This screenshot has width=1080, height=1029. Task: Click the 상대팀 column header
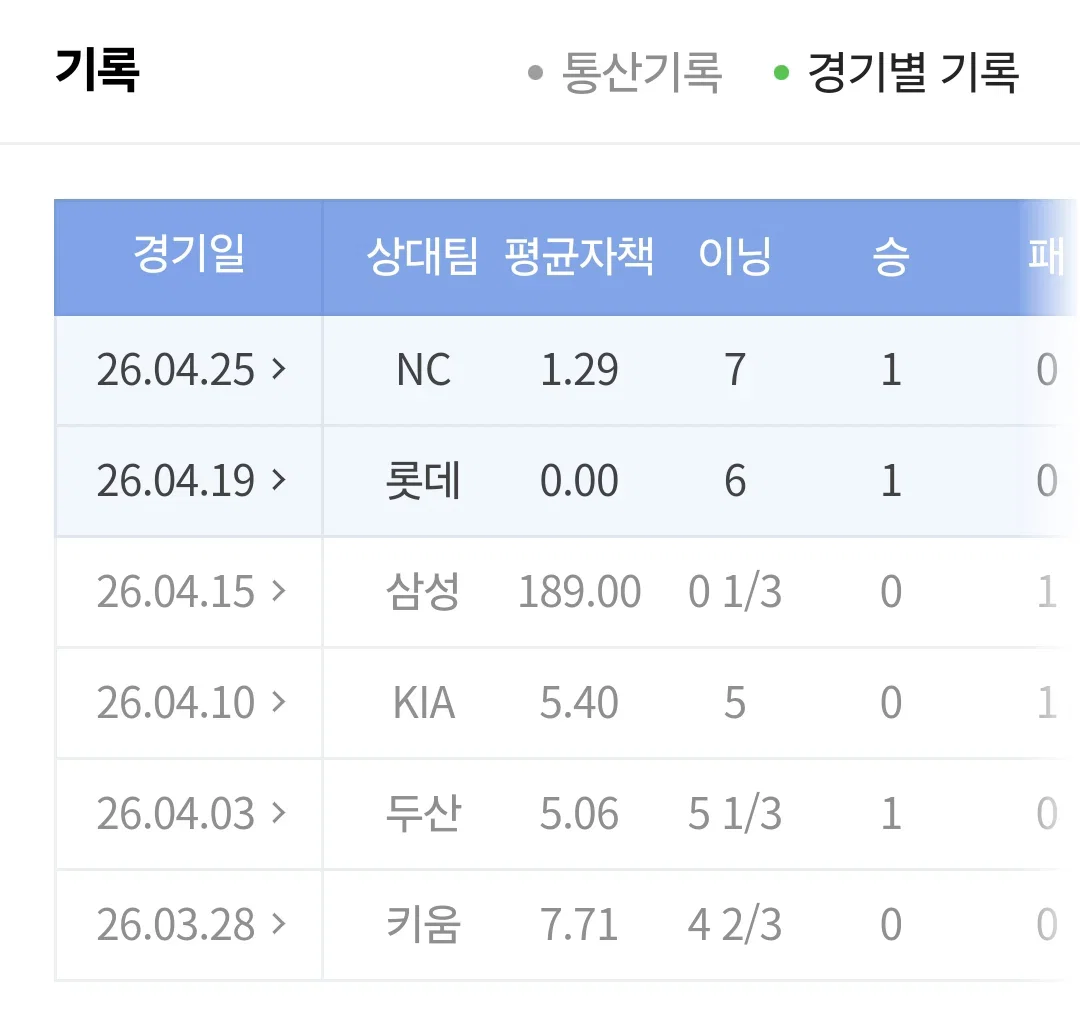(x=423, y=256)
